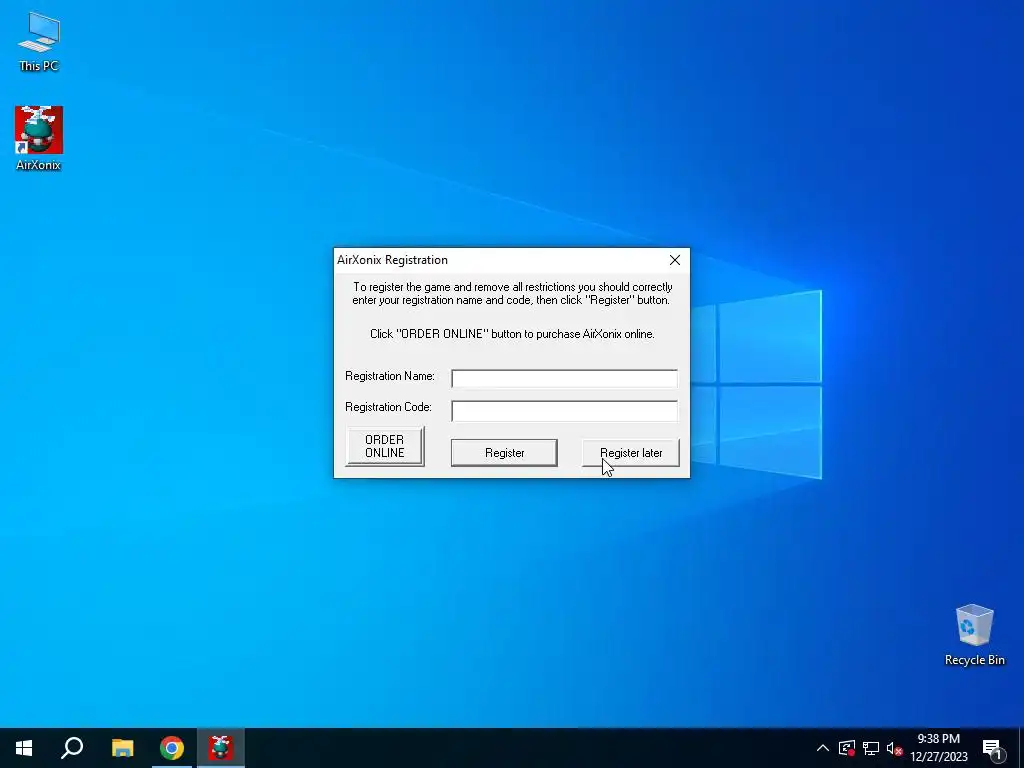Open the taskbar search magnifier
1024x768 pixels.
coord(72,748)
